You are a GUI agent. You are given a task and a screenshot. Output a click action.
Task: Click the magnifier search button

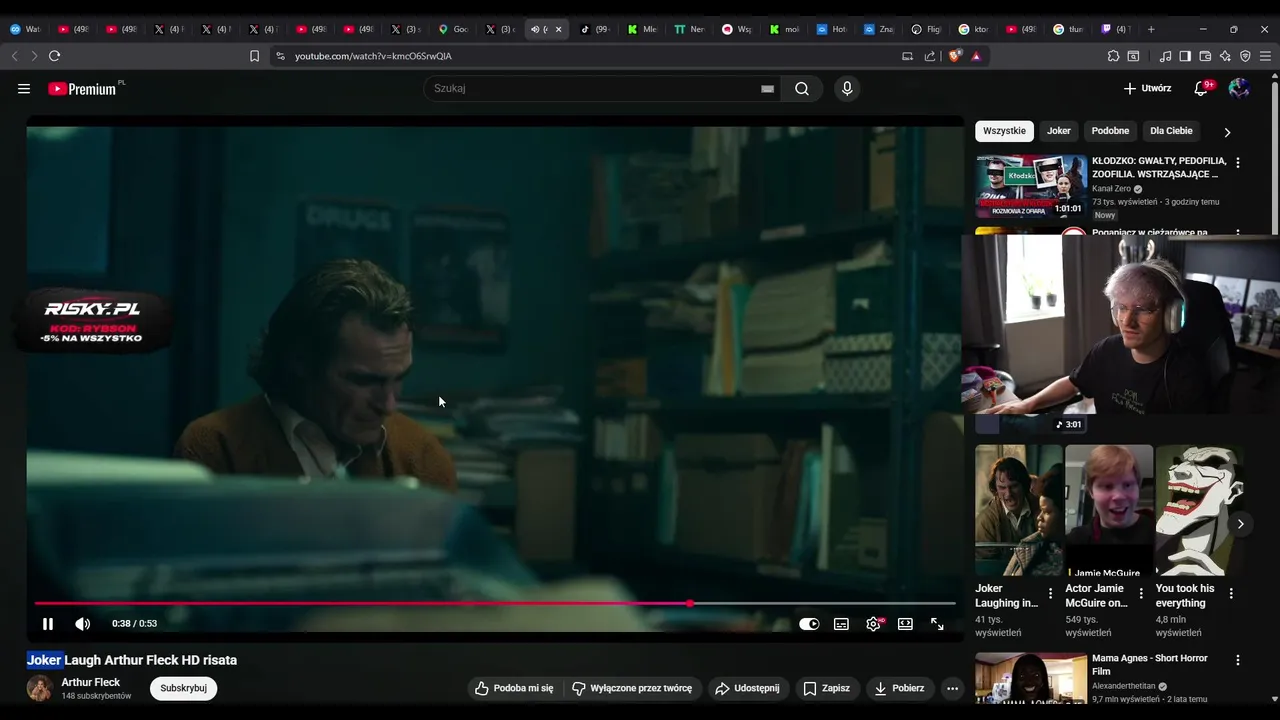[x=802, y=89]
